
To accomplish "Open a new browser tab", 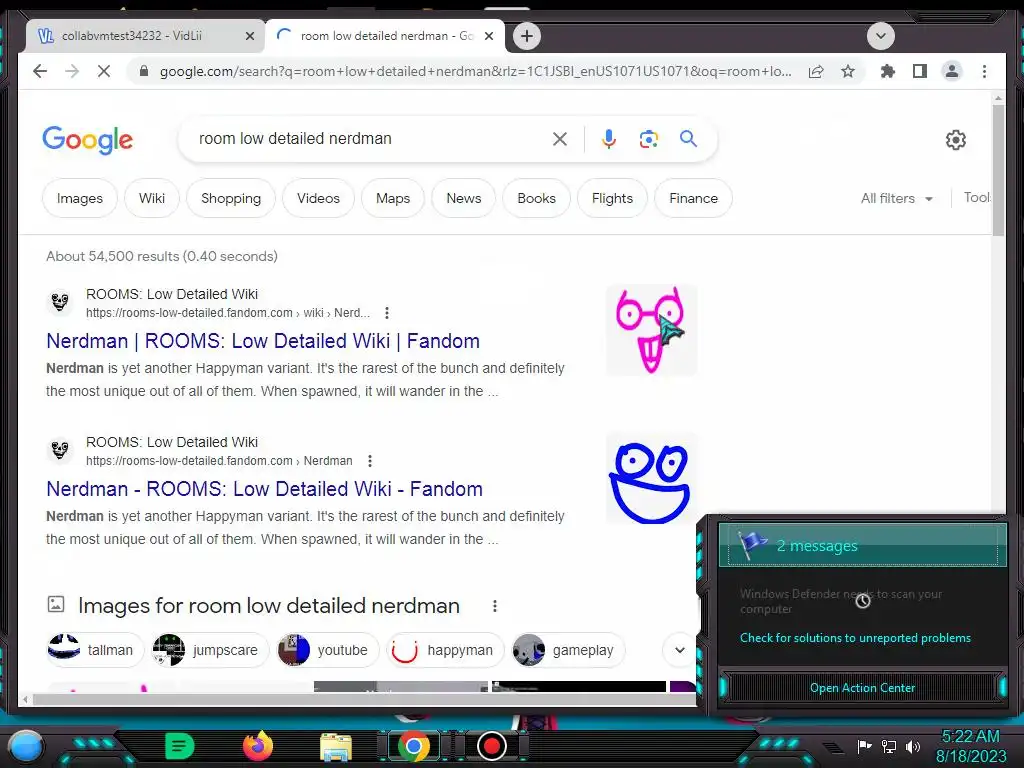I will (x=527, y=36).
